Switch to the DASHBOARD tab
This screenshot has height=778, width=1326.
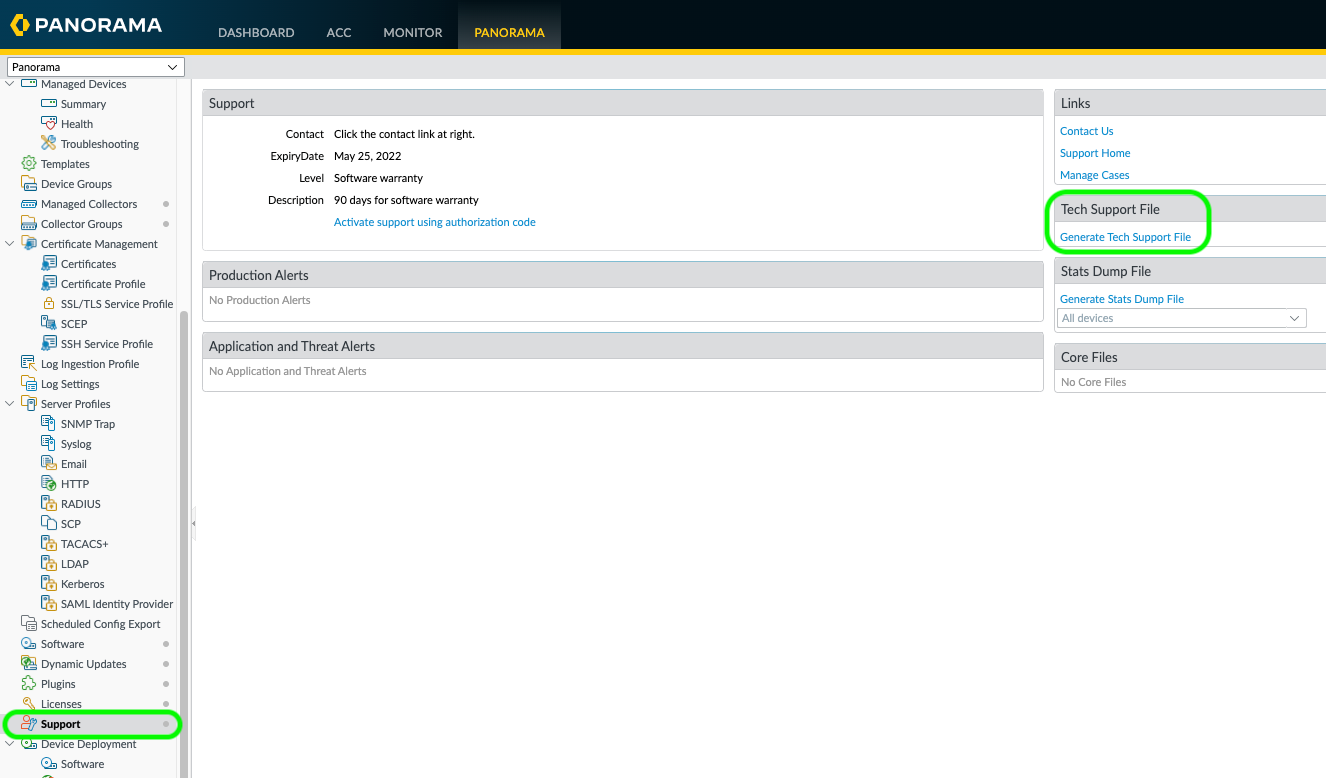256,33
